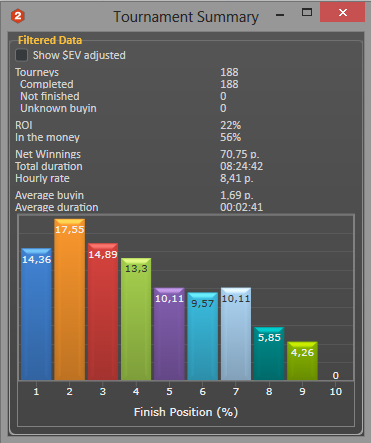The image size is (371, 443).
Task: Click the Finish Position (%) axis title
Action: pos(186,412)
